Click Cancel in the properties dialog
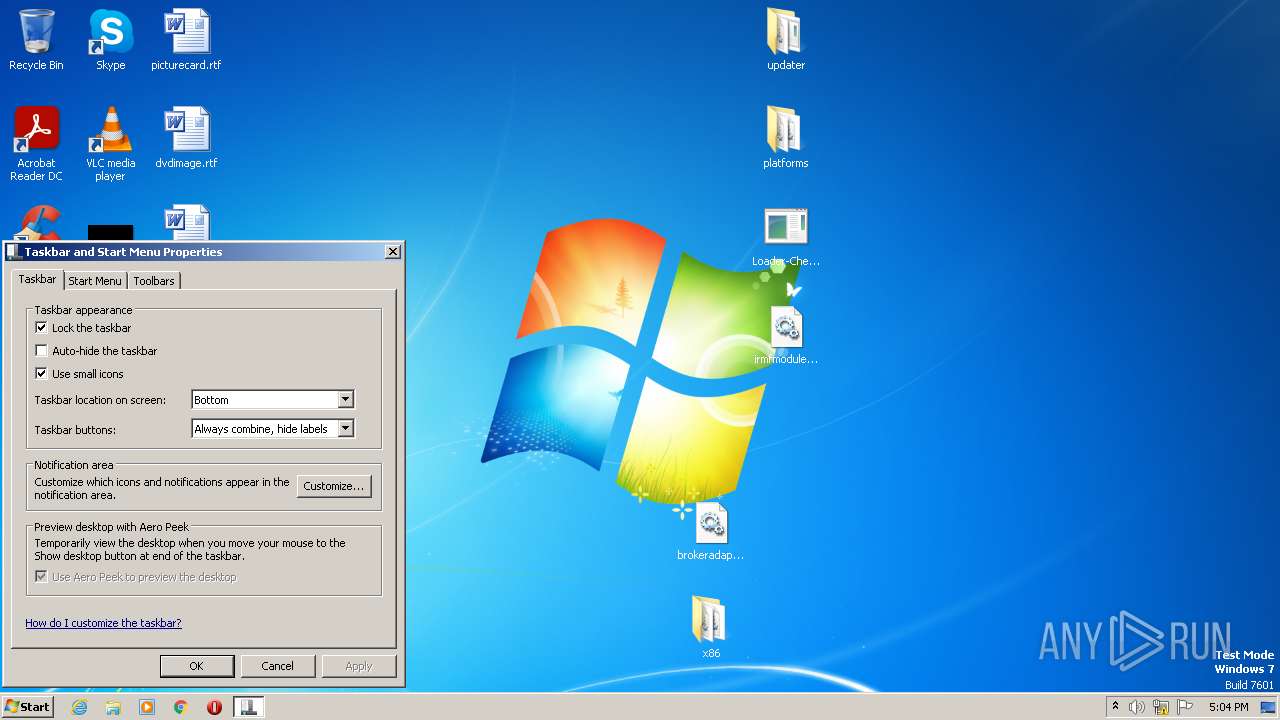This screenshot has height=720, width=1280. click(x=278, y=666)
